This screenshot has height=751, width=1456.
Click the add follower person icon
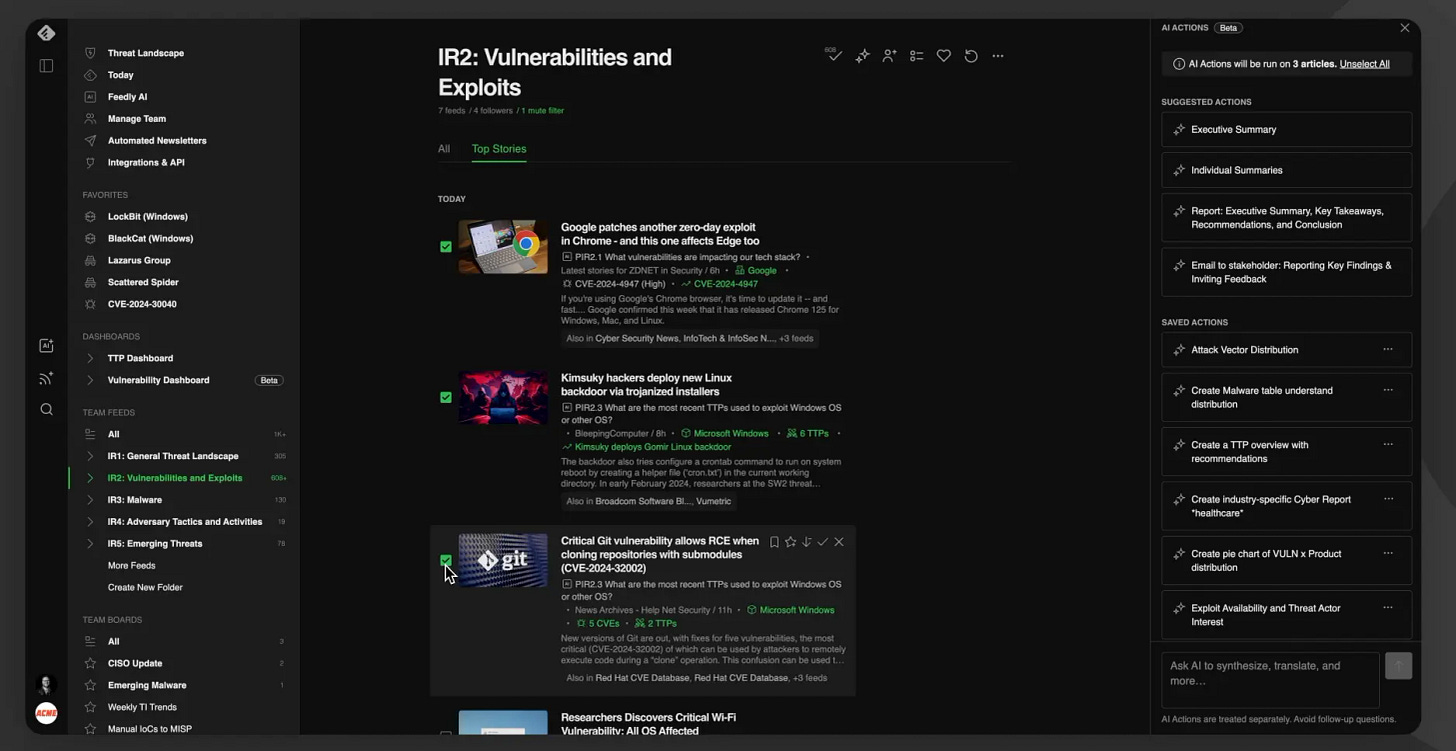pos(889,56)
